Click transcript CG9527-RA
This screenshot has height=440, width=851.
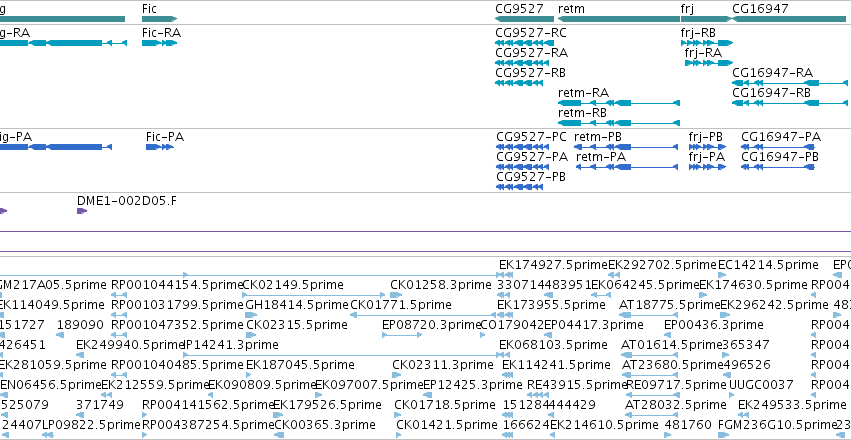[532, 53]
